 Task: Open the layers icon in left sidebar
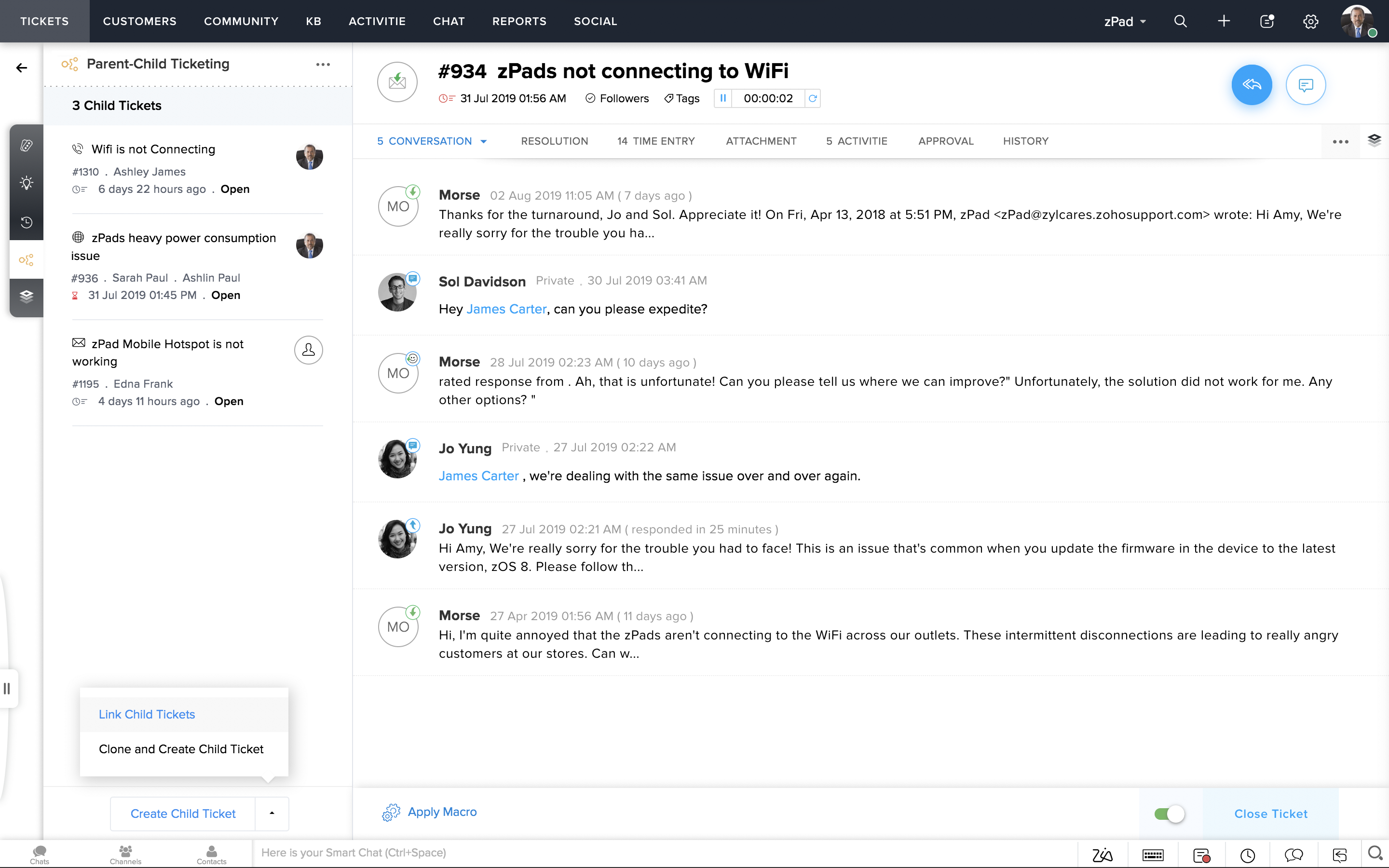point(27,297)
